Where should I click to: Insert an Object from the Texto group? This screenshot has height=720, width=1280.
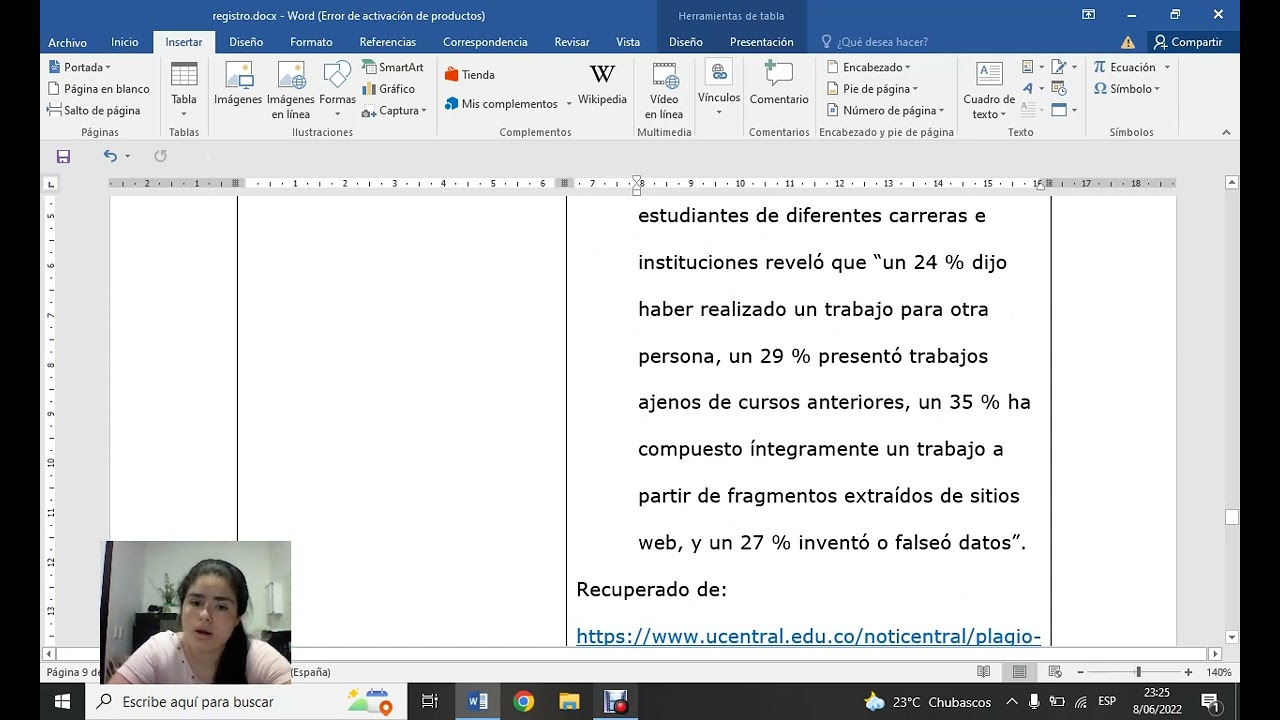pyautogui.click(x=1060, y=110)
